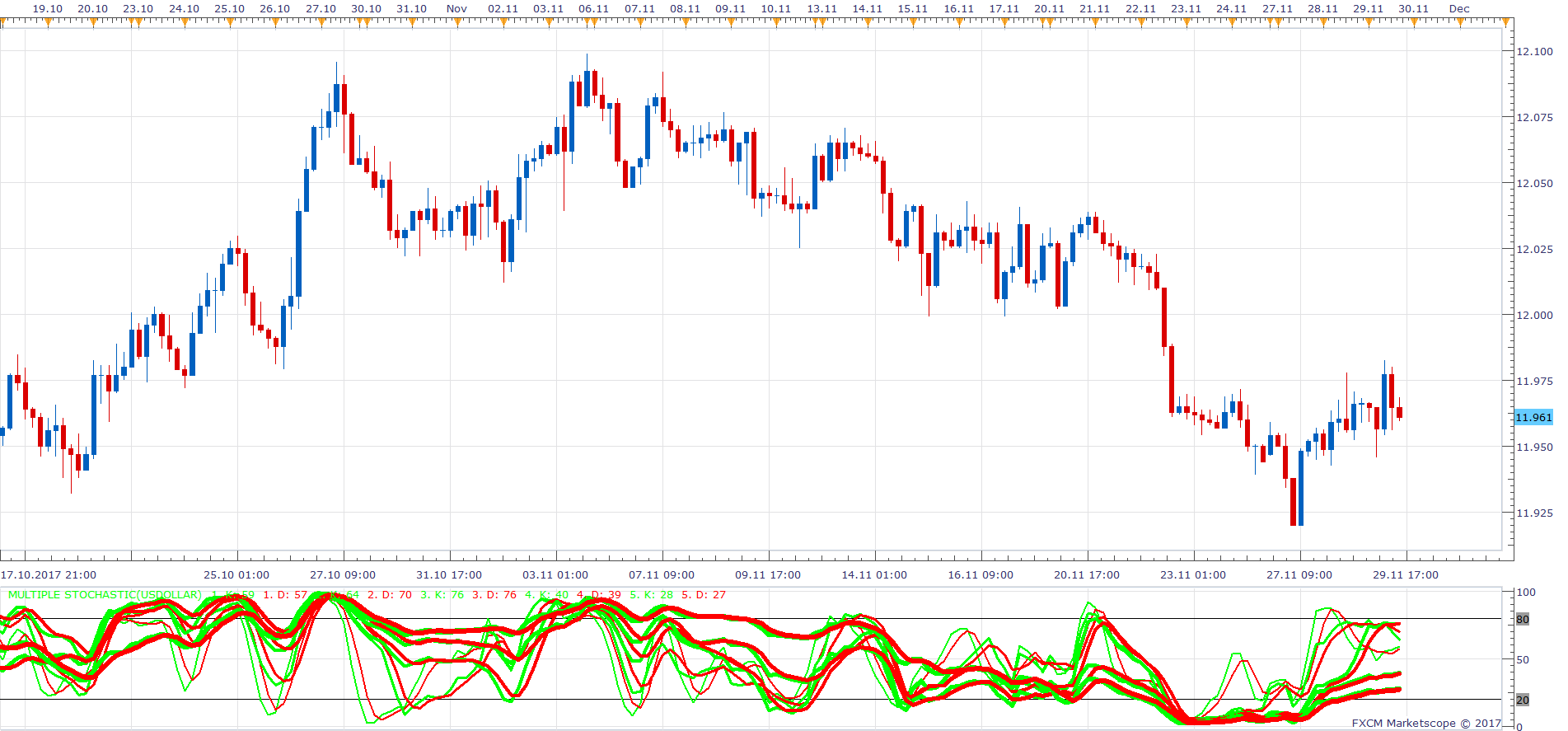Click the orange marker under 24.11

pos(1232,22)
